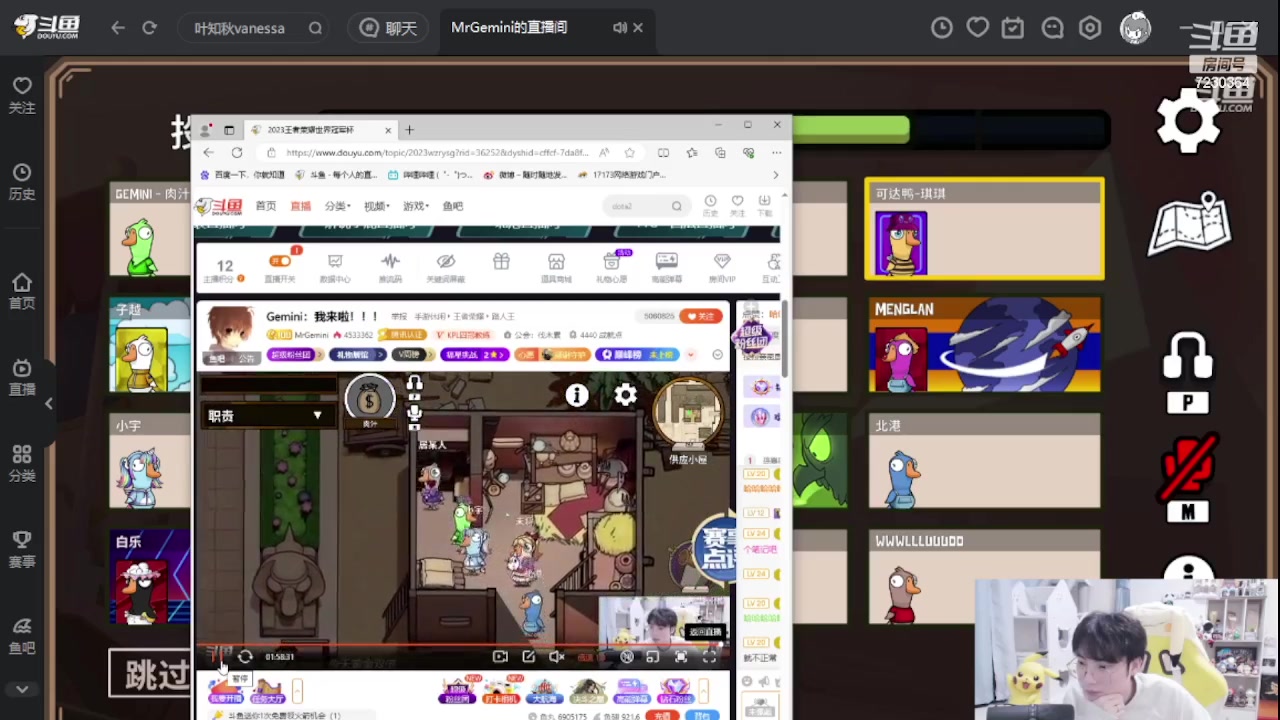Open the map icon in the Goose game
Screen dimensions: 1280x720
[x=1189, y=226]
